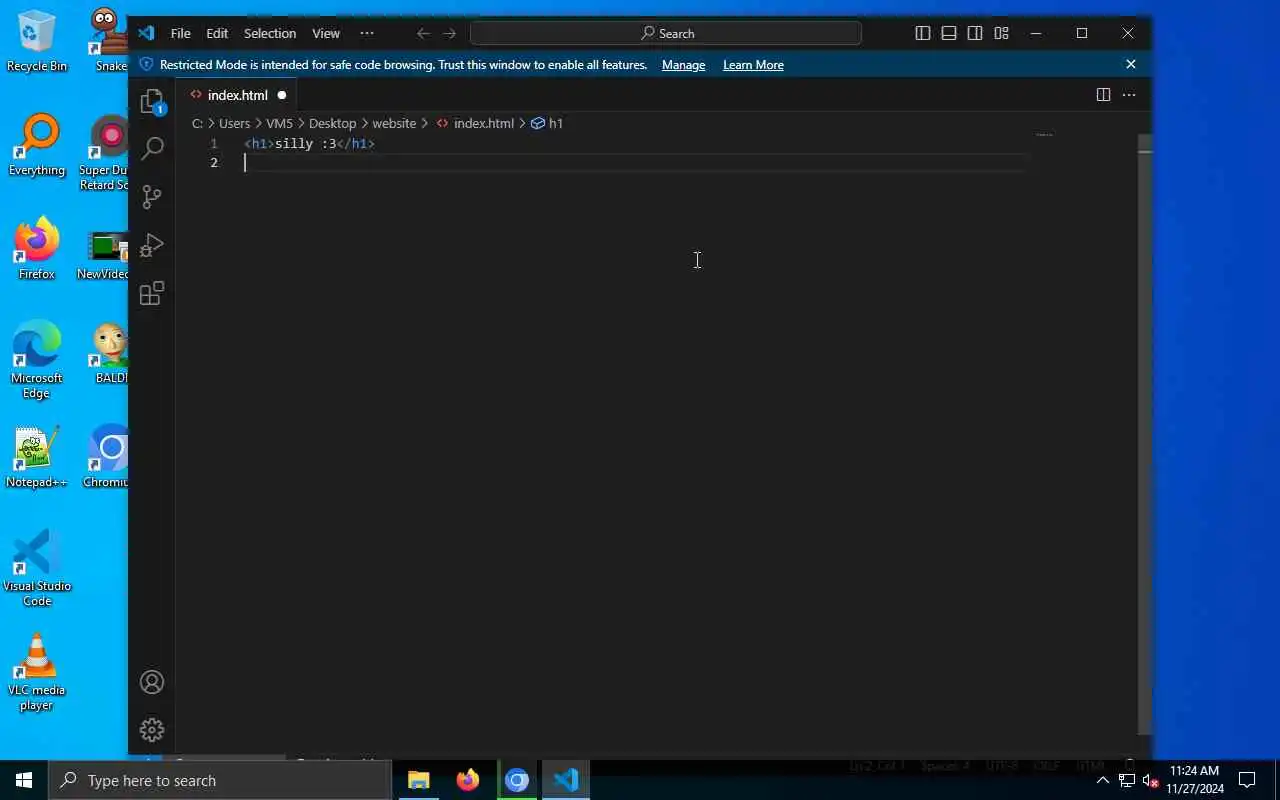1280x800 pixels.
Task: Expand the website breadcrumb
Action: click(394, 123)
